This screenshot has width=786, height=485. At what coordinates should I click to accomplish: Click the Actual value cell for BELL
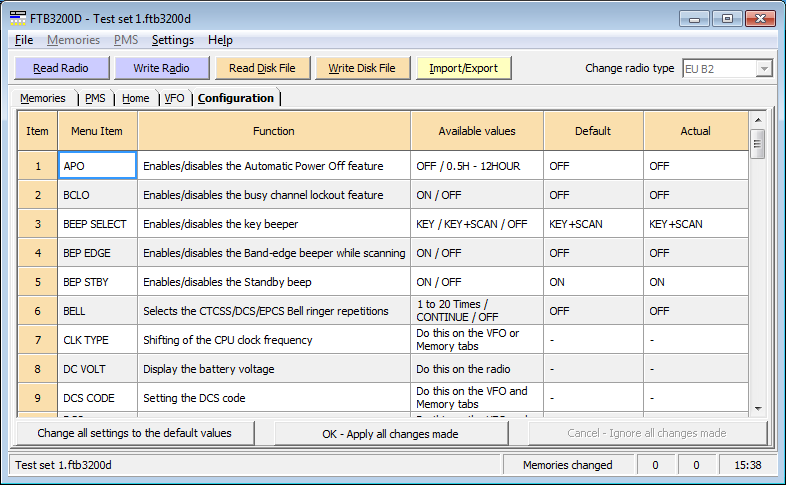[x=695, y=311]
